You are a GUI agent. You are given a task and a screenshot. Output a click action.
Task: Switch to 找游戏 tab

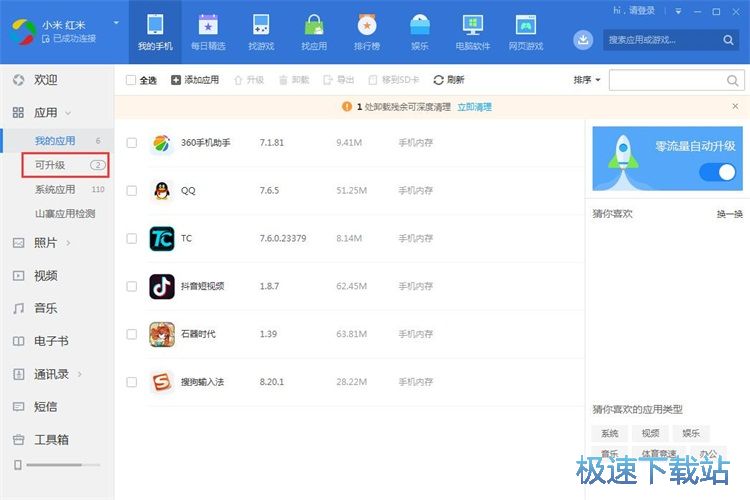point(261,32)
